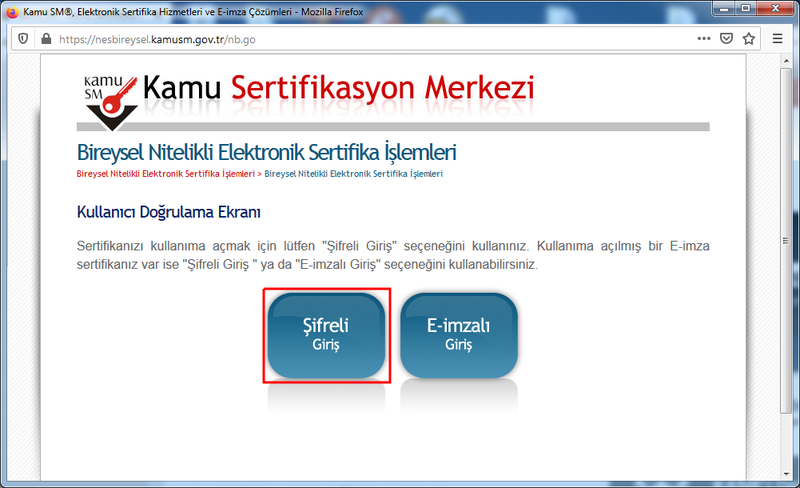This screenshot has height=488, width=800.
Task: Click the Save to Pocket icon
Action: [728, 39]
